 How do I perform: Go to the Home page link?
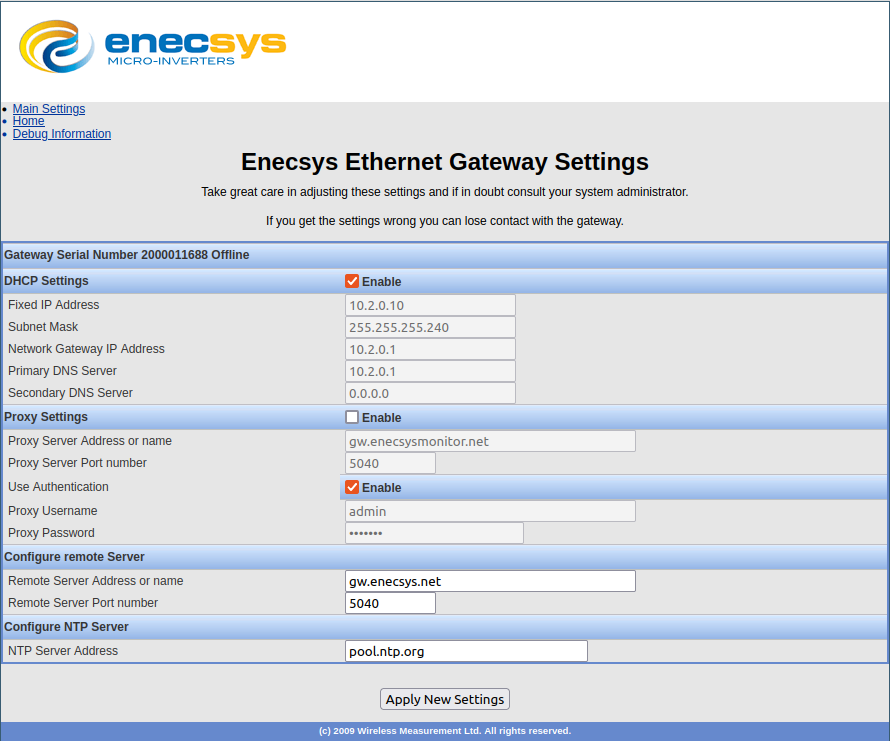click(x=28, y=121)
